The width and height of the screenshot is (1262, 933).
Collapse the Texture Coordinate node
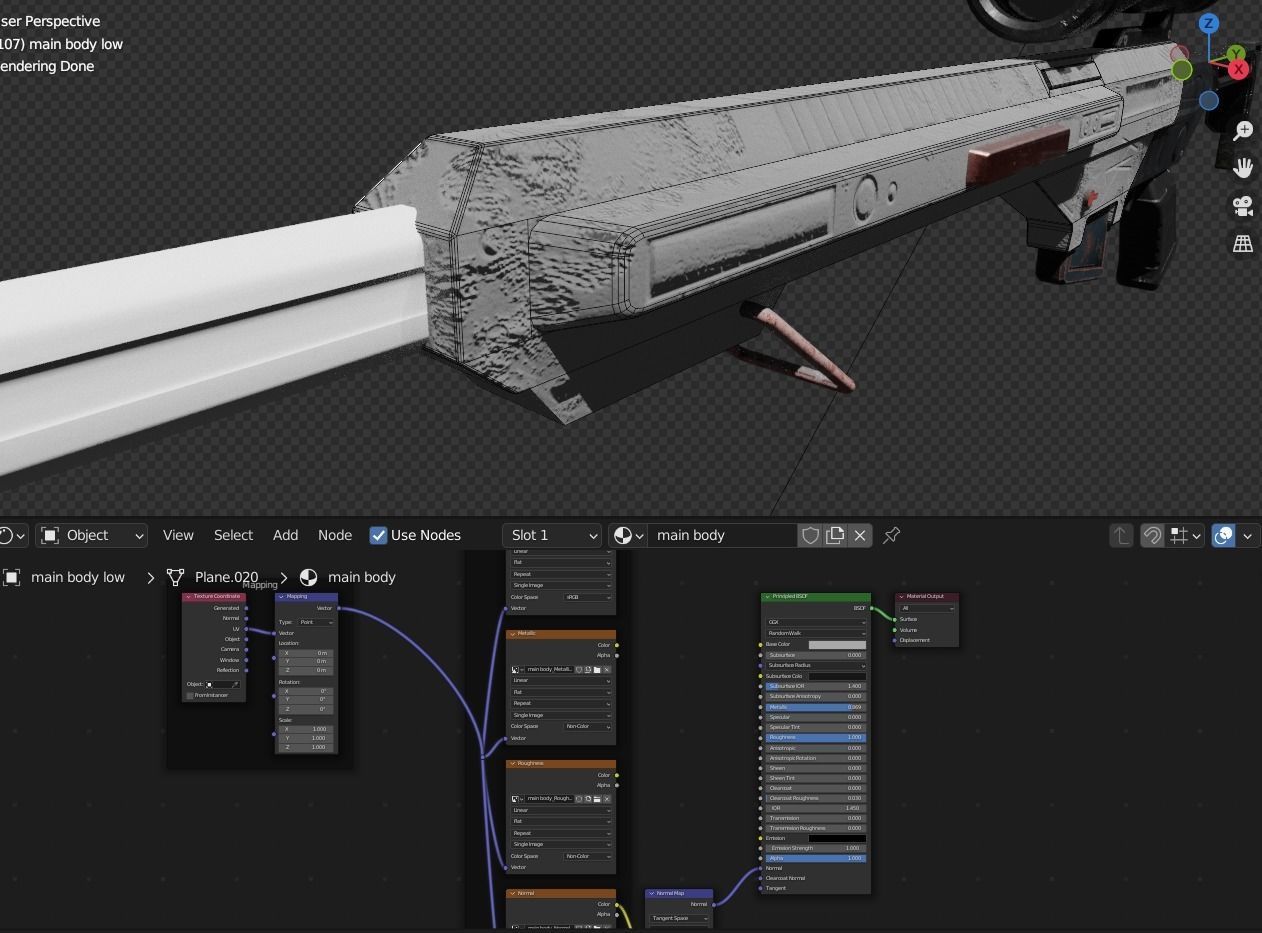[188, 597]
